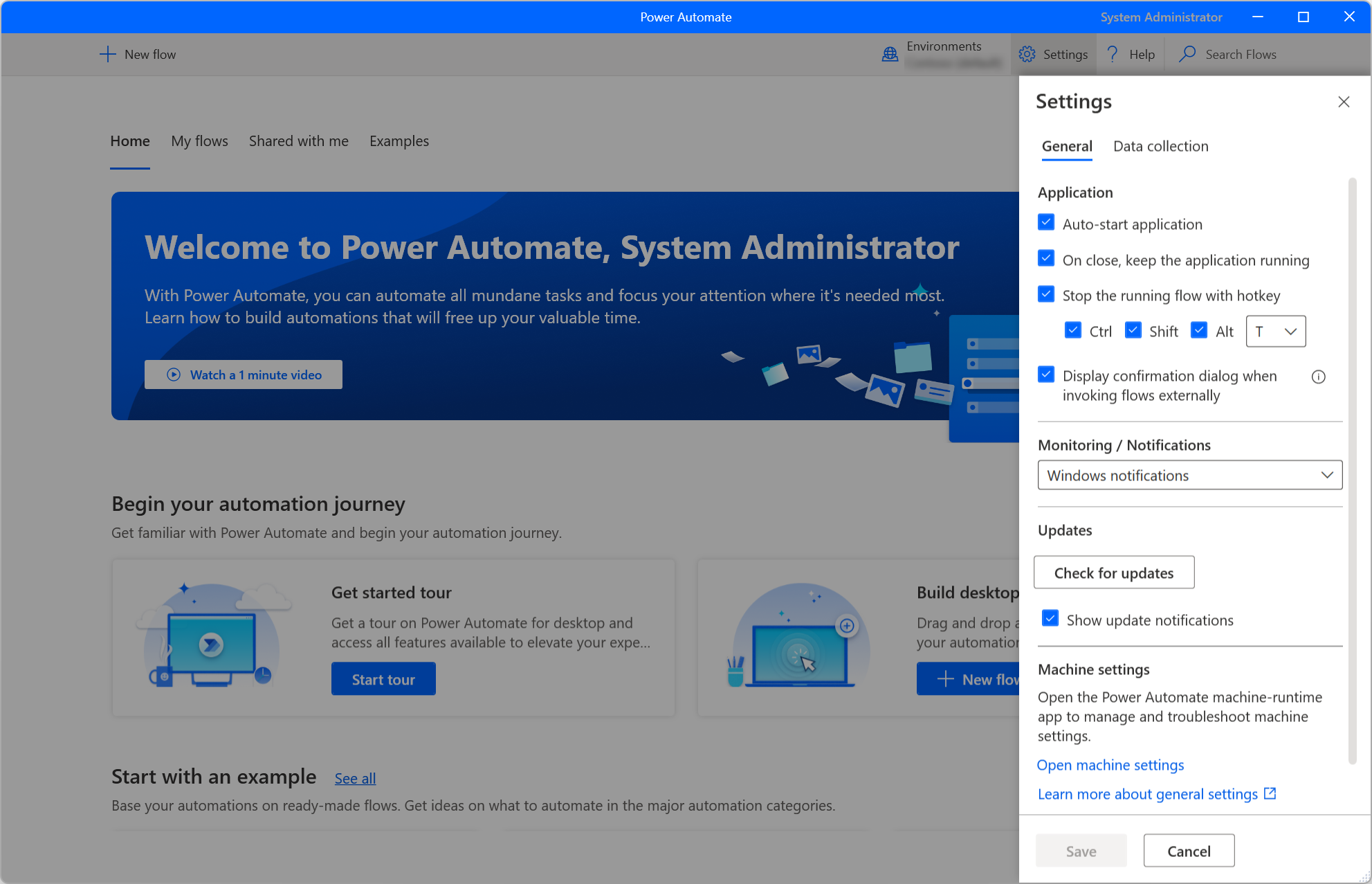Click the Help icon

(x=1112, y=54)
